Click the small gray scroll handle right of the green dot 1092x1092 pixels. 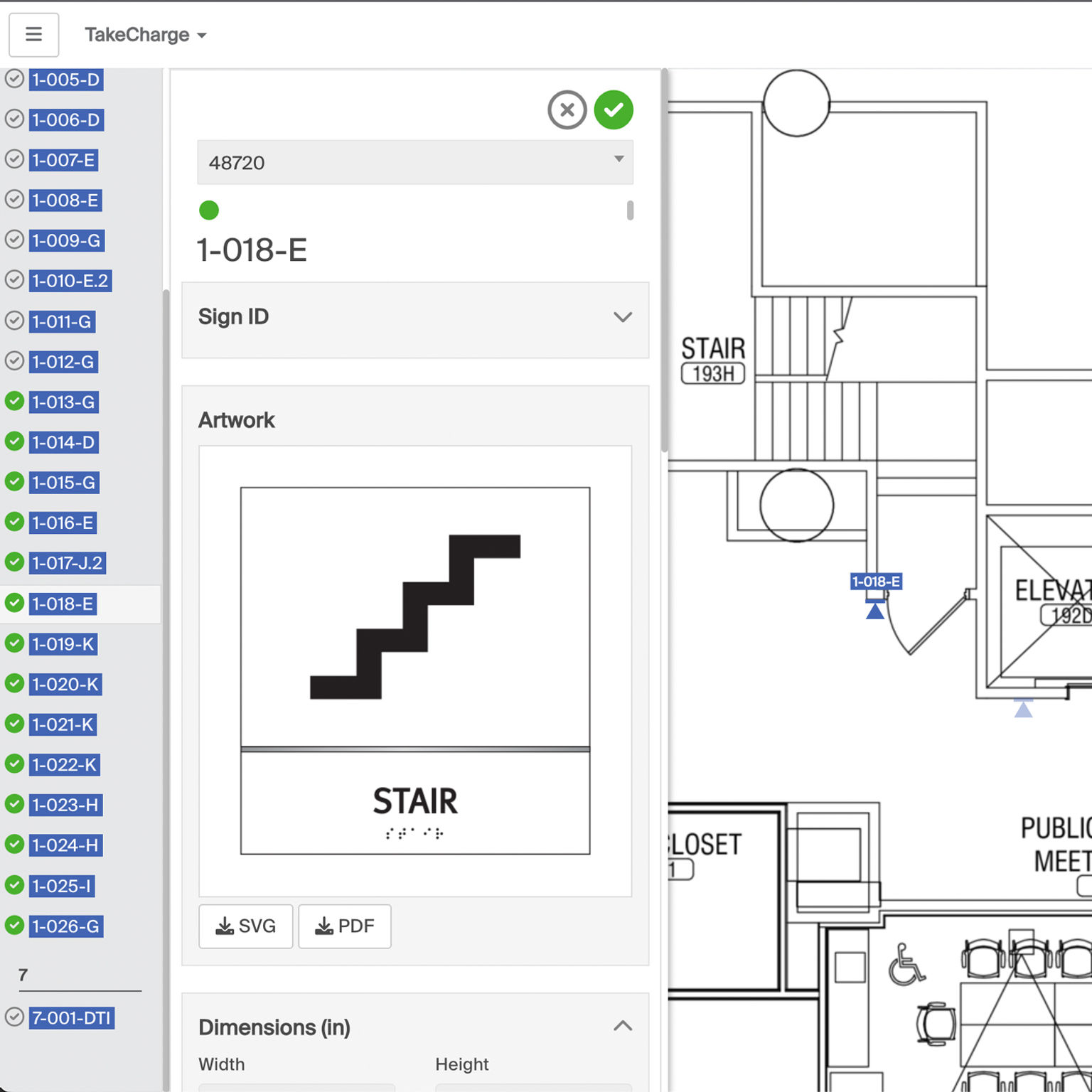click(630, 210)
